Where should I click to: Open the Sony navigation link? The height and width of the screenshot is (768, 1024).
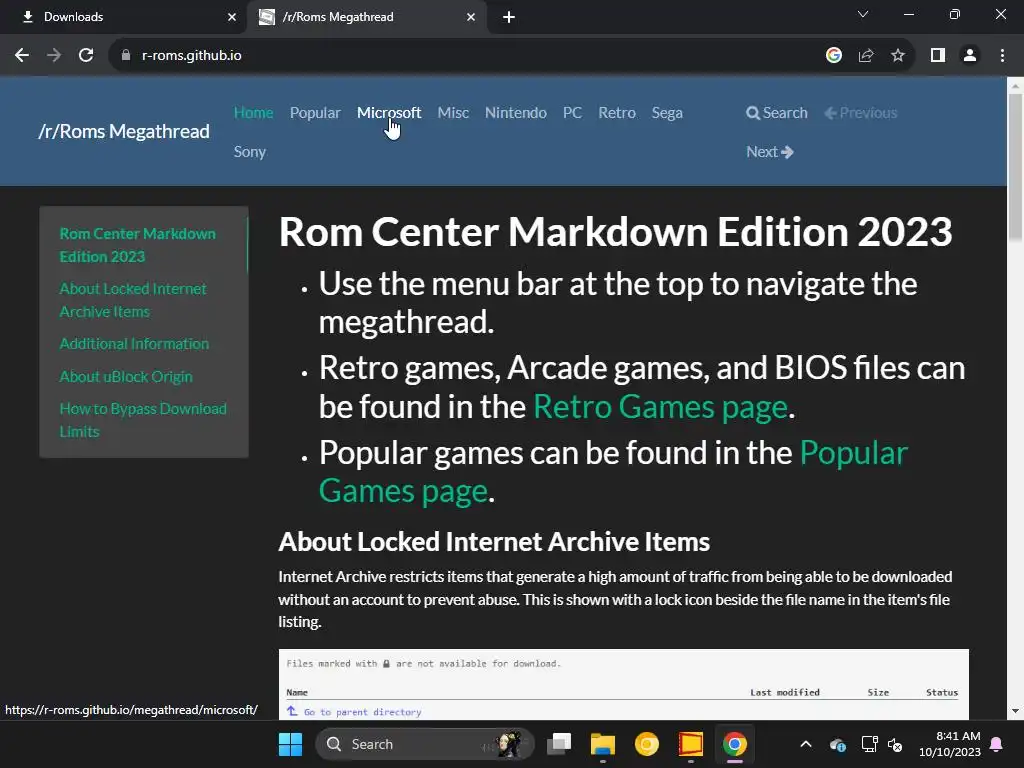tap(249, 152)
